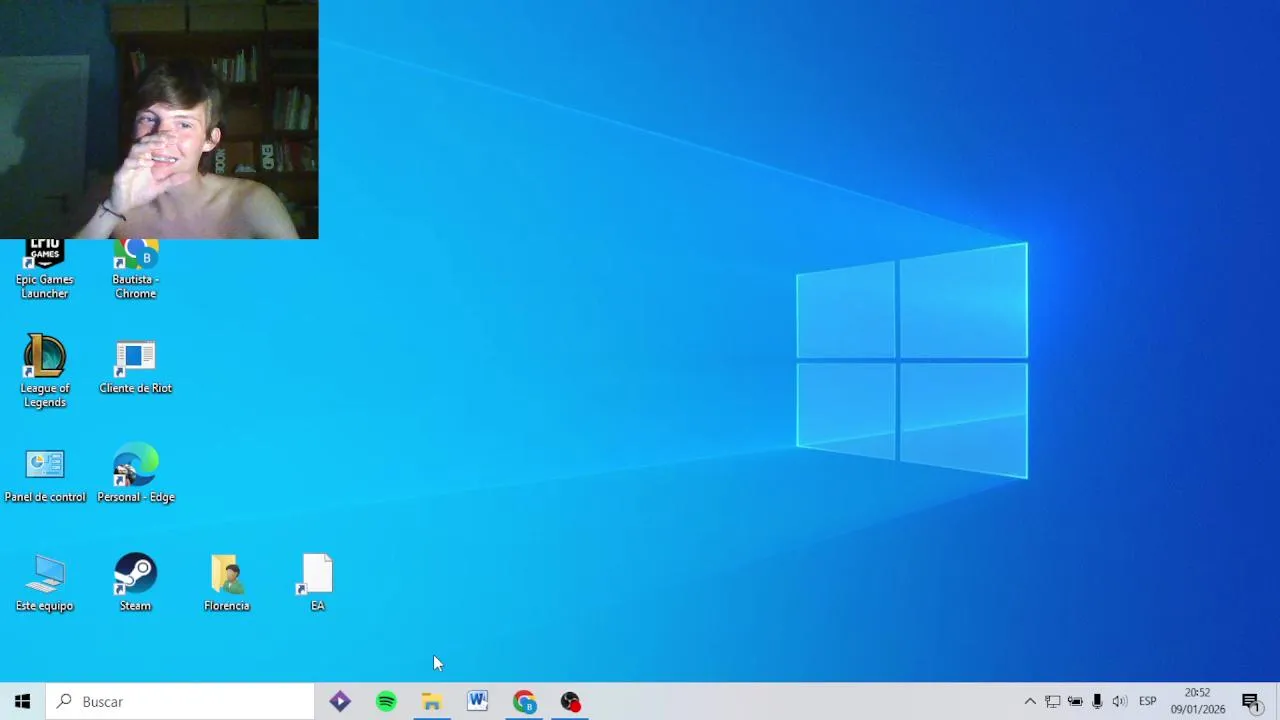Screen dimensions: 1280x720
Task: Select the Este equipo desktop icon
Action: pyautogui.click(x=44, y=583)
